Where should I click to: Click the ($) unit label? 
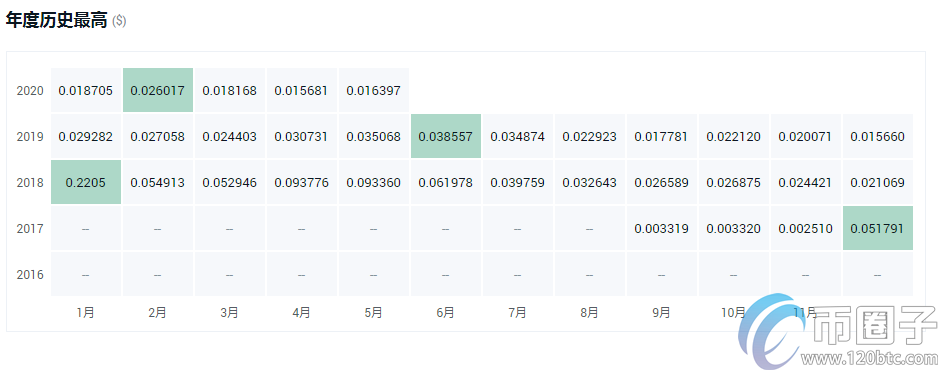coord(119,22)
